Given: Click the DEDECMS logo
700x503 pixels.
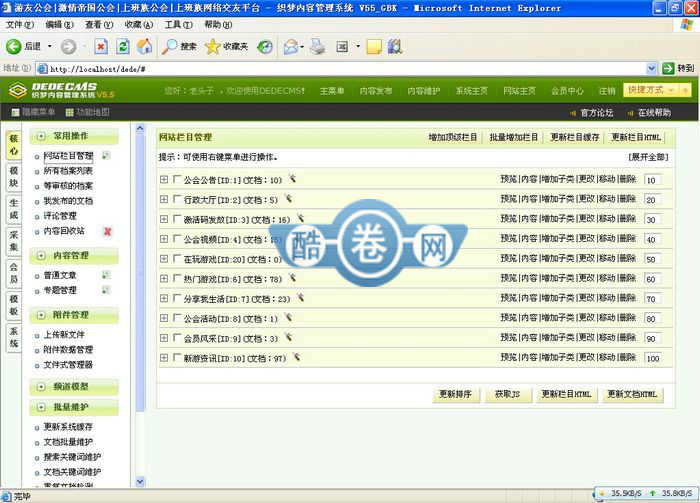Looking at the screenshot, I should [x=61, y=90].
